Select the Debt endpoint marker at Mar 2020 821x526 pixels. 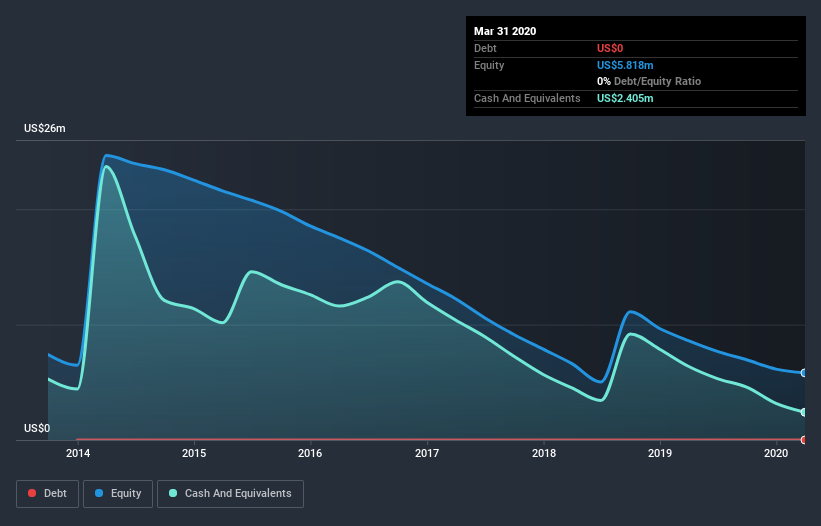pos(804,440)
